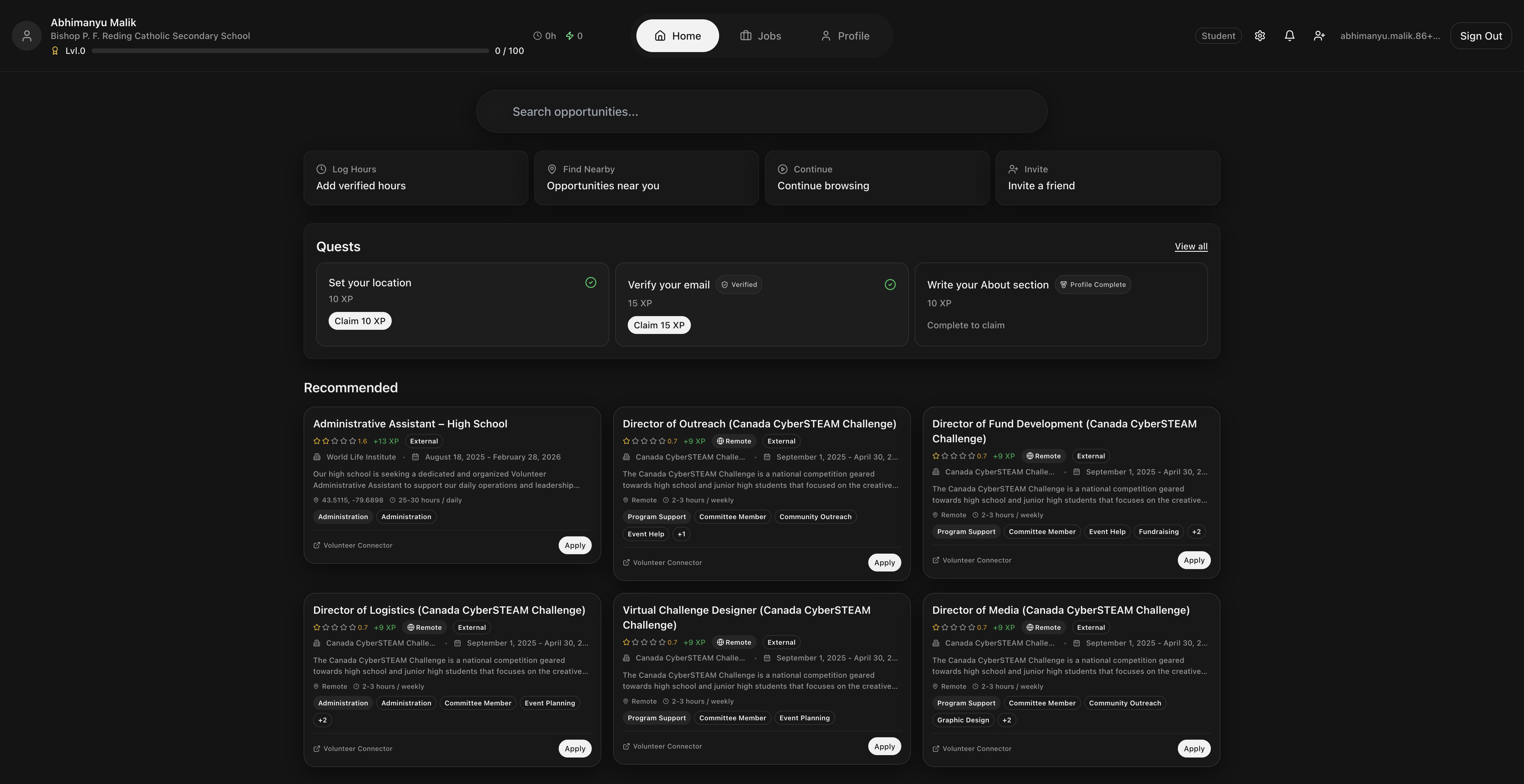Click the Continue browsing card
1524x784 pixels.
click(x=877, y=177)
